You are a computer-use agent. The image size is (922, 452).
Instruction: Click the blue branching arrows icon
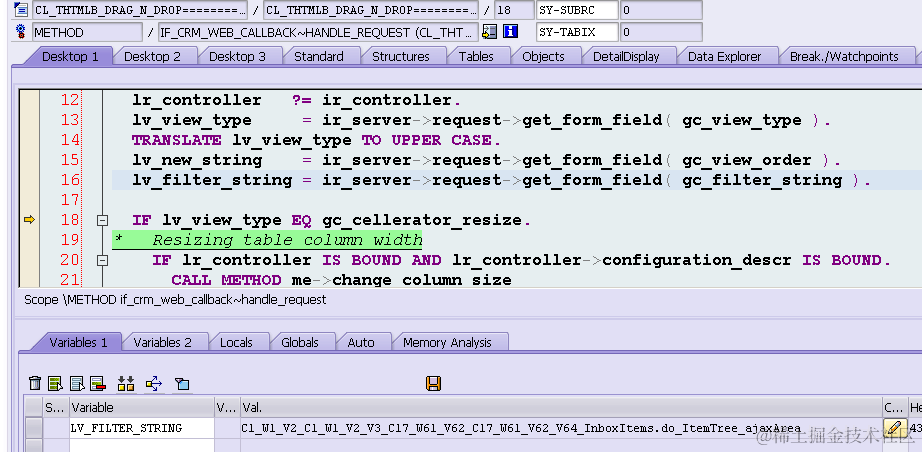click(154, 384)
